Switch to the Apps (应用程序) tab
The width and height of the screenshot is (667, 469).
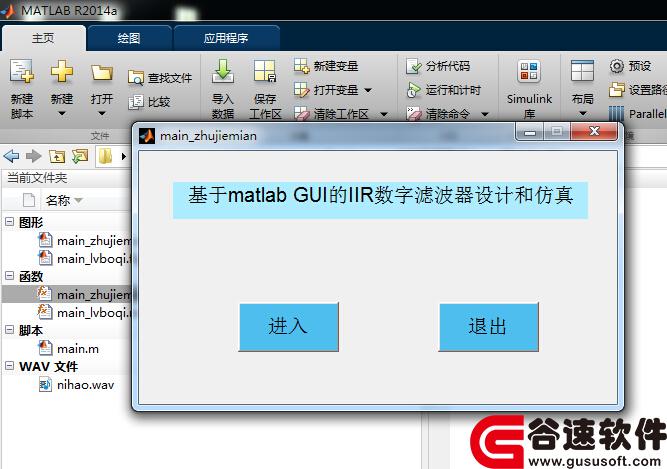(x=226, y=38)
